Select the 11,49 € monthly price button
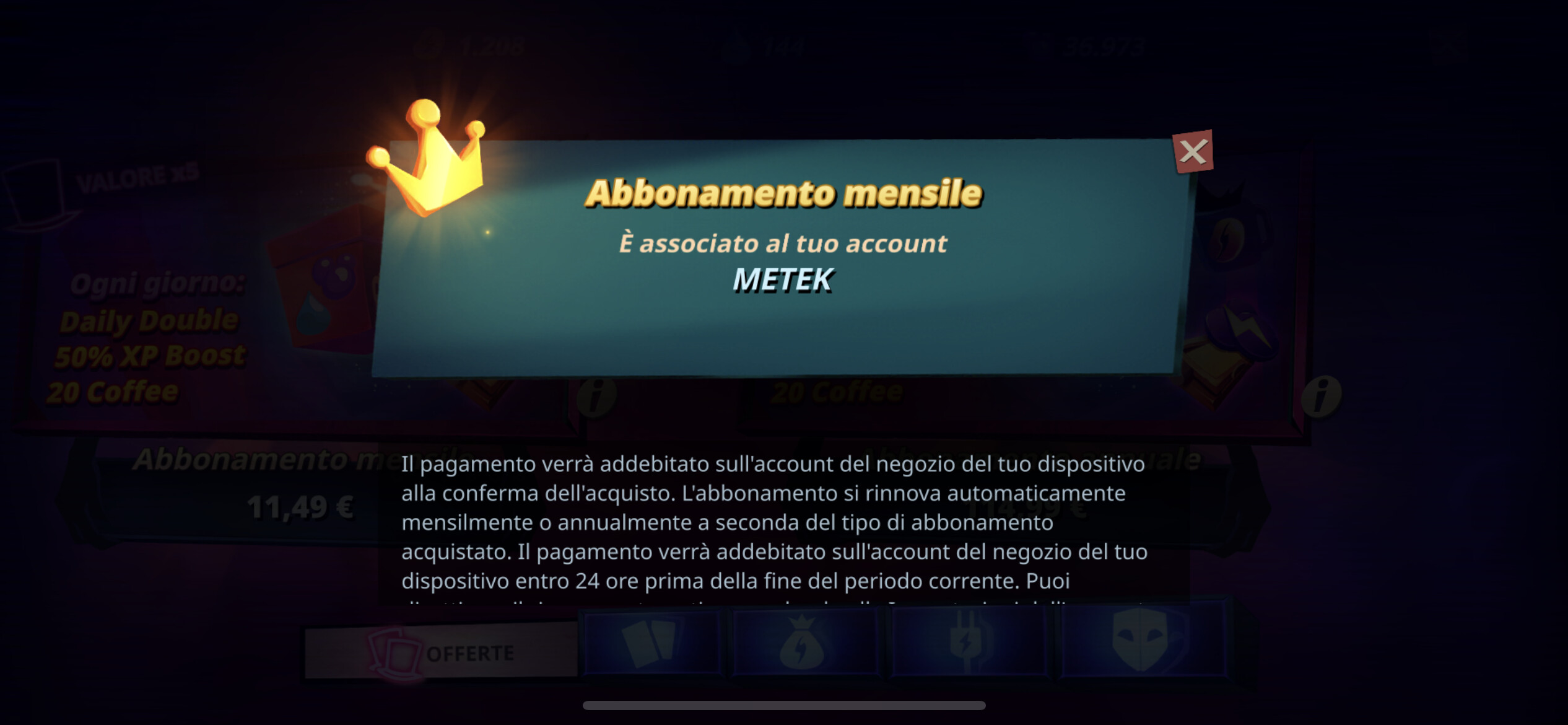The height and width of the screenshot is (725, 1568). [x=300, y=507]
